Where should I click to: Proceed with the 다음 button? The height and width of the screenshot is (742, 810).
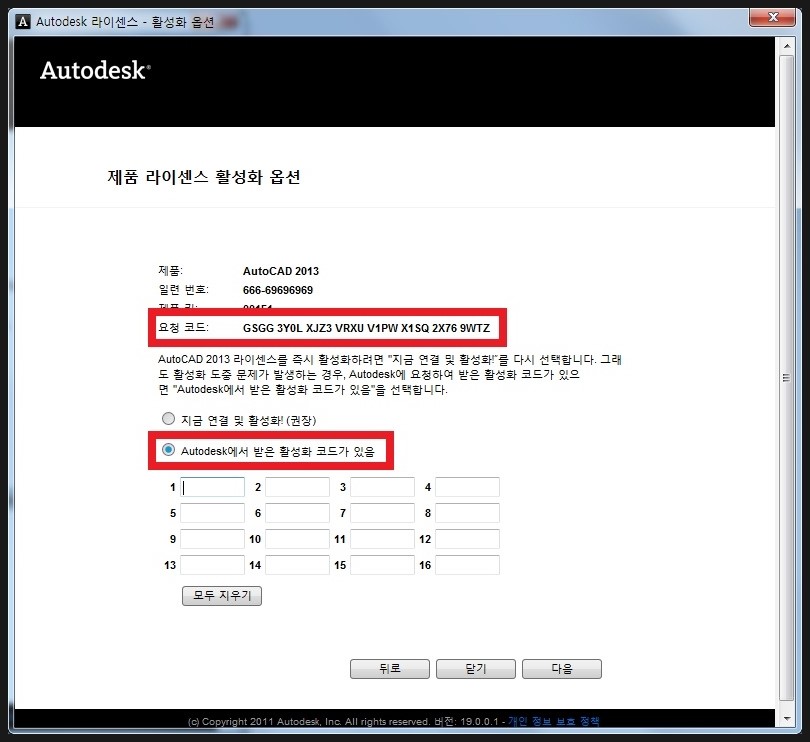[562, 669]
